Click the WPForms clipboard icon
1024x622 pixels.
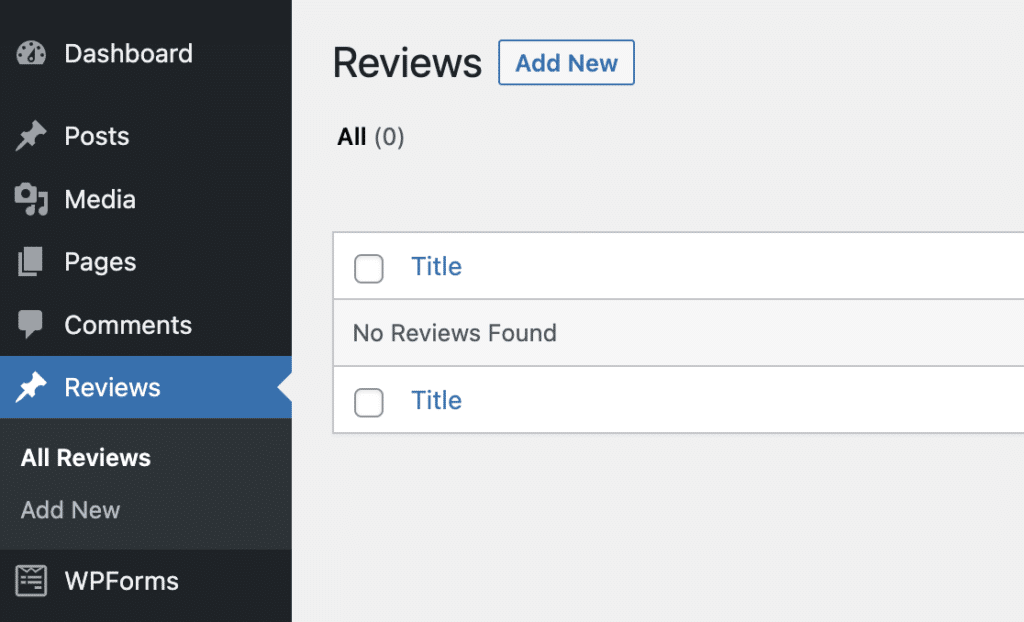coord(31,580)
